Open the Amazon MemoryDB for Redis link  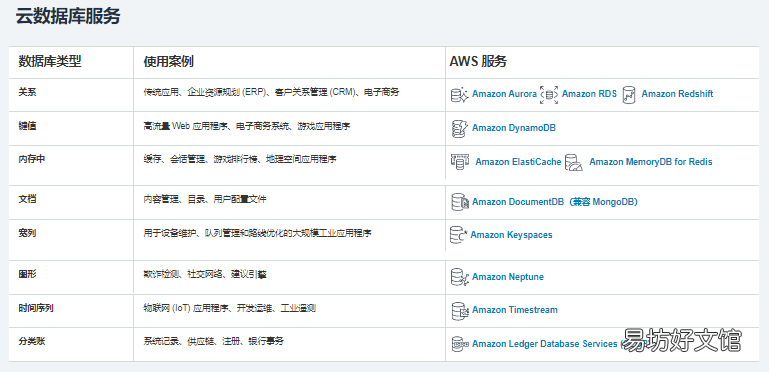(x=650, y=162)
